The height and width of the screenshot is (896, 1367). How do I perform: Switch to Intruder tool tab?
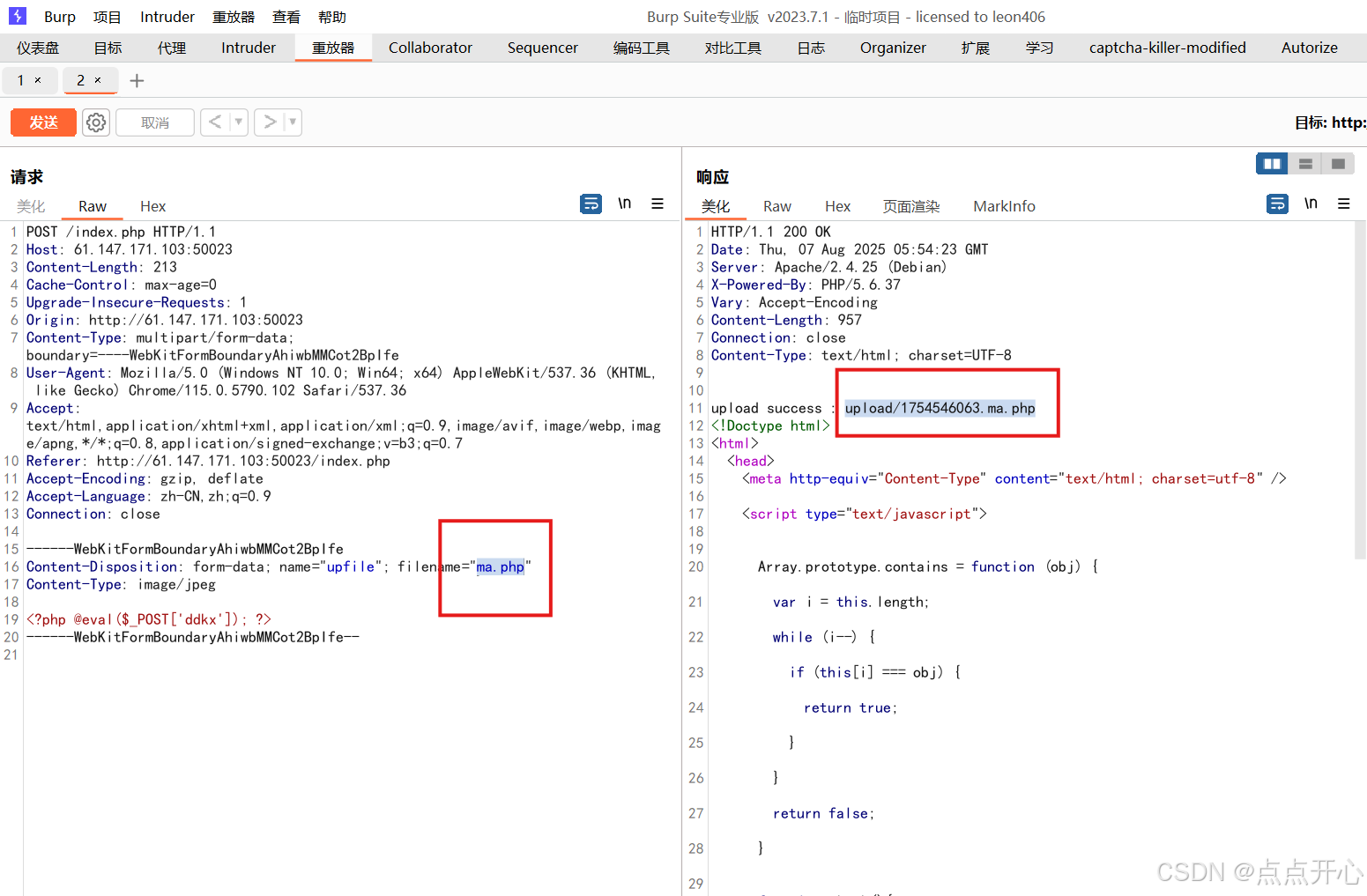pyautogui.click(x=249, y=48)
